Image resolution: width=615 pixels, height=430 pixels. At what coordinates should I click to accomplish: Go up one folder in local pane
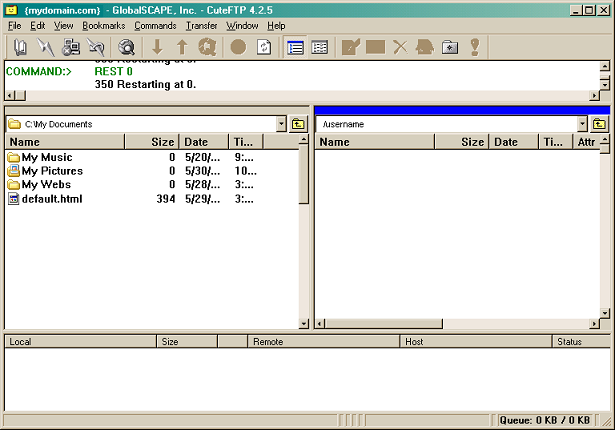click(298, 124)
